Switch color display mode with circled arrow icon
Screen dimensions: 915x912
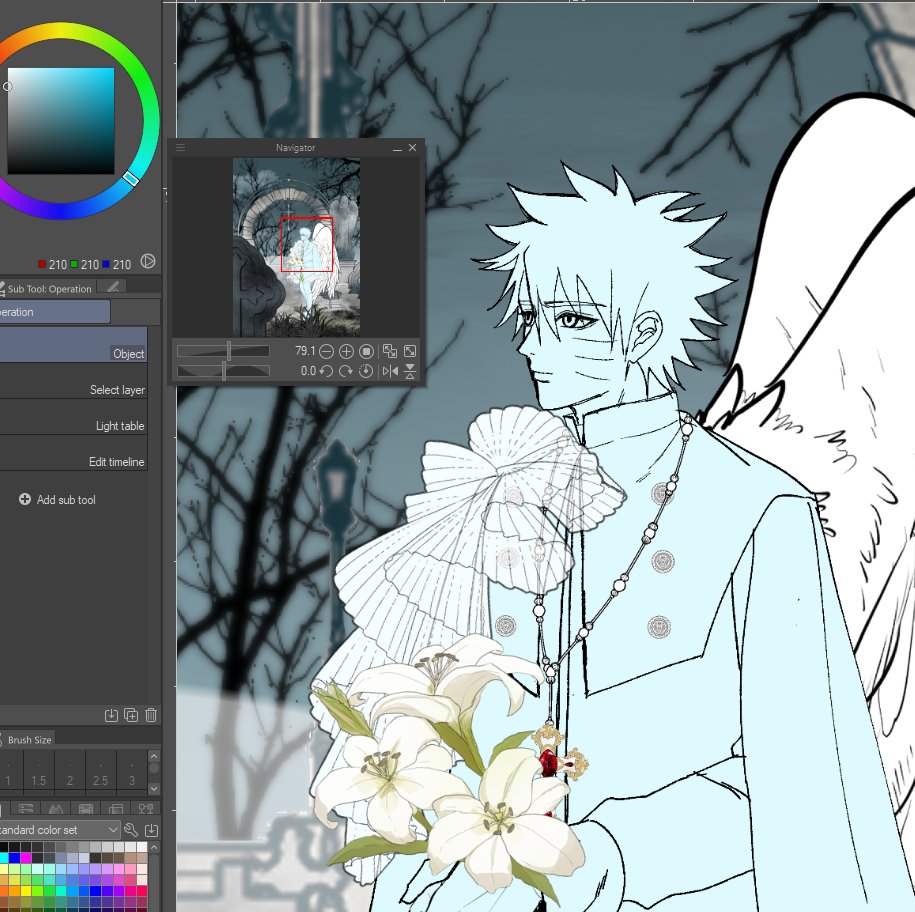148,261
